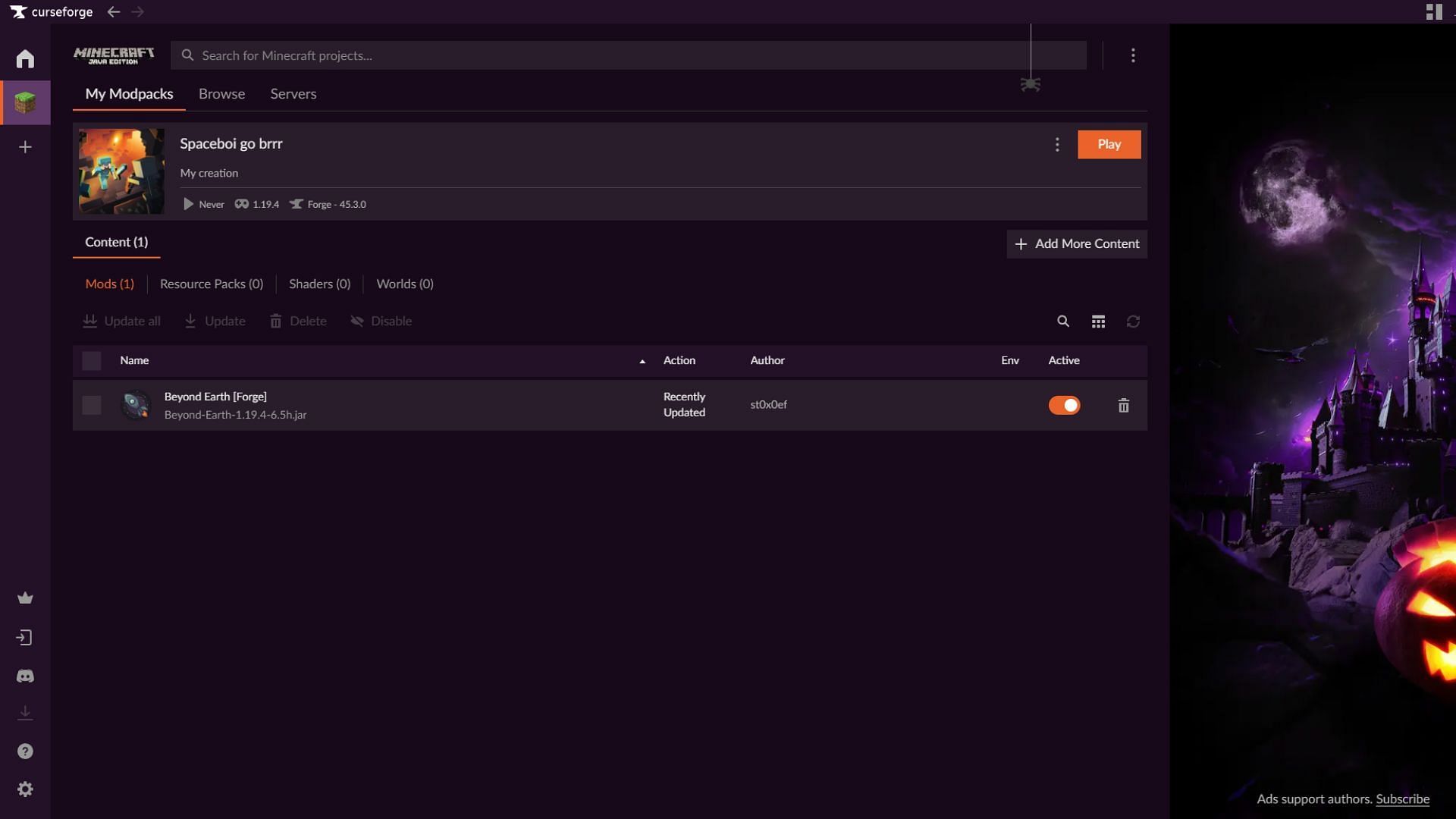
Task: Click the search icon in mods list
Action: 1063,320
